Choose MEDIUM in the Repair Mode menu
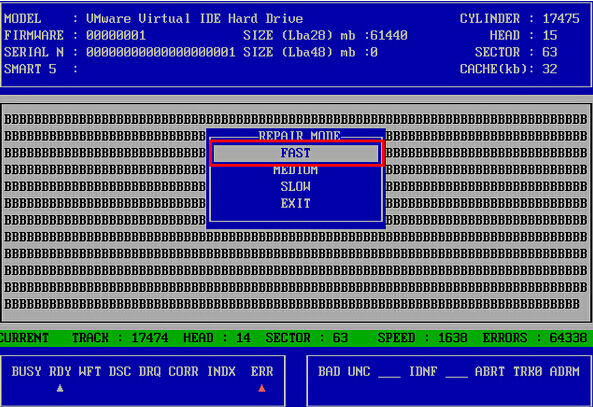Screen dimensions: 593x407 click(x=296, y=170)
